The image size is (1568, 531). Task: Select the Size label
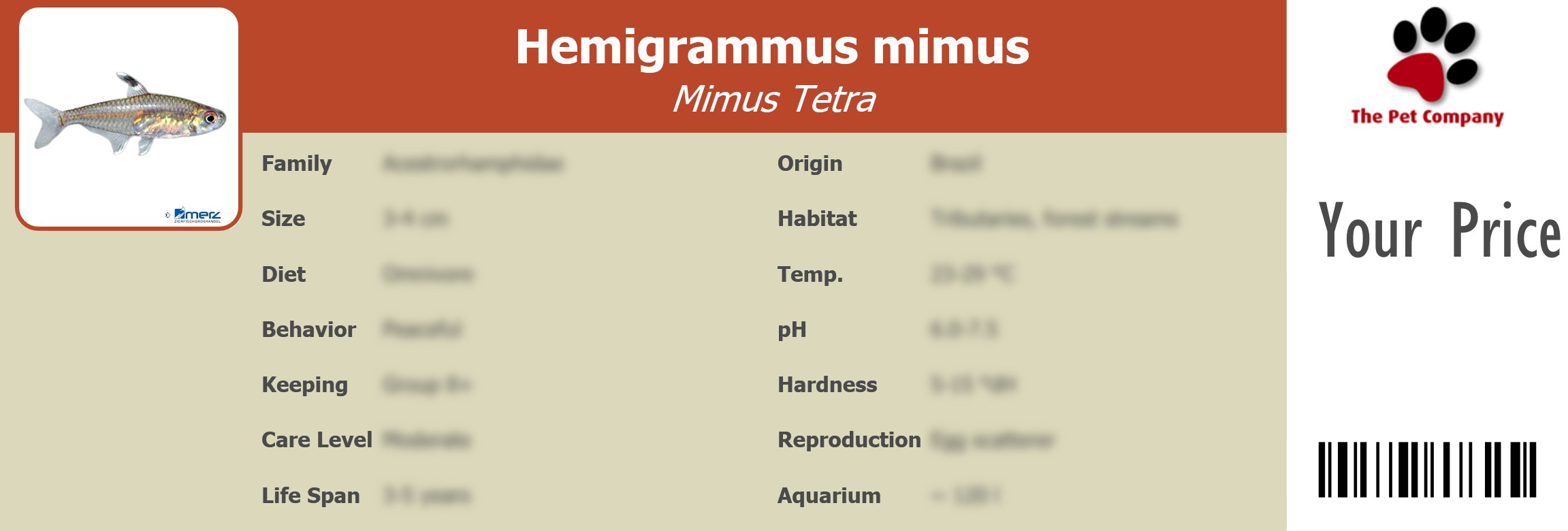[x=283, y=219]
